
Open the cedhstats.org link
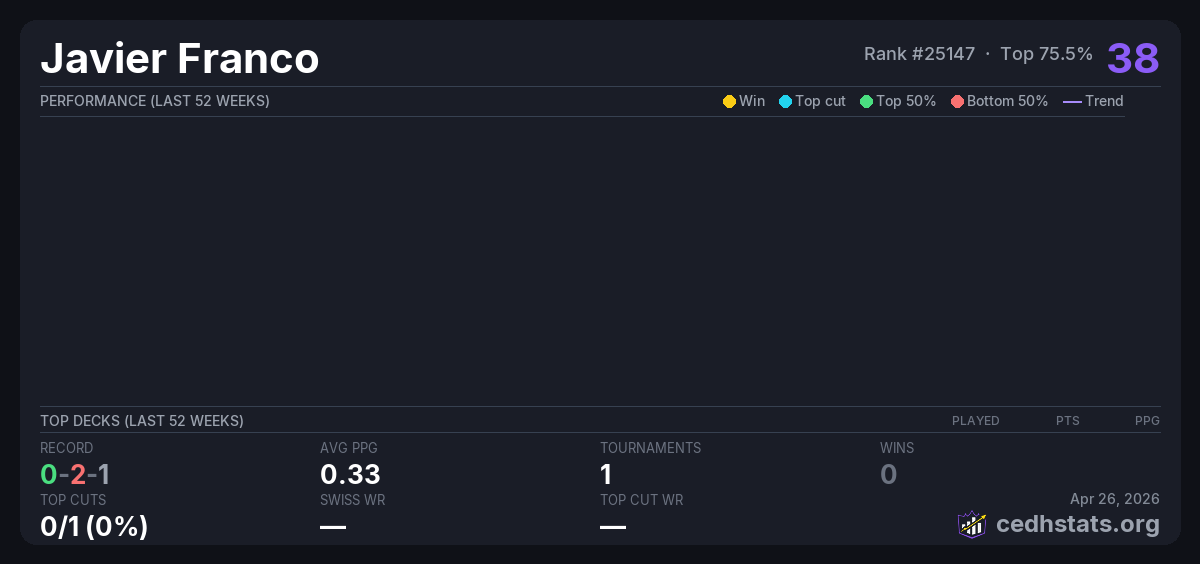(x=1063, y=524)
